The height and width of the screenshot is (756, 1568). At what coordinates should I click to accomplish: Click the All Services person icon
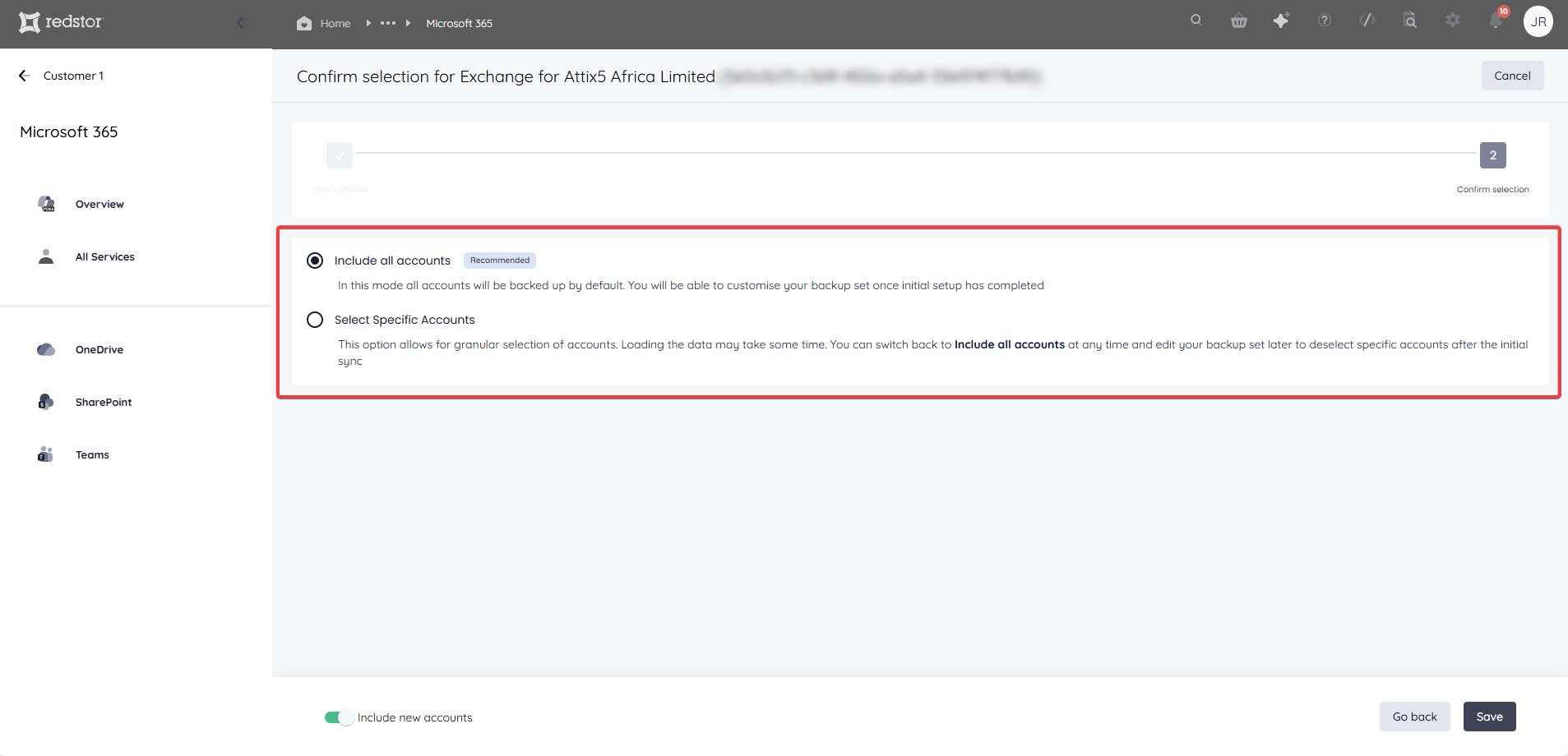coord(46,256)
